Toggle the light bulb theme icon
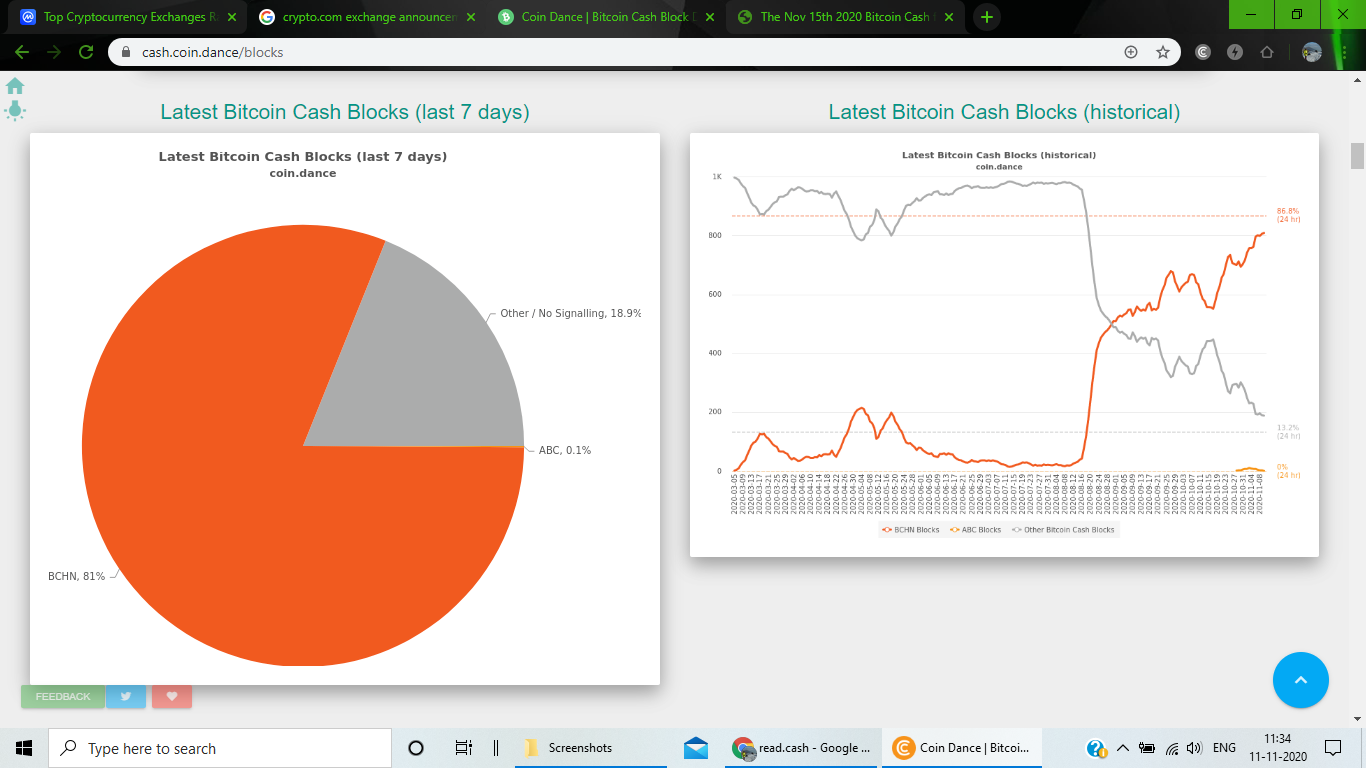 click(15, 110)
